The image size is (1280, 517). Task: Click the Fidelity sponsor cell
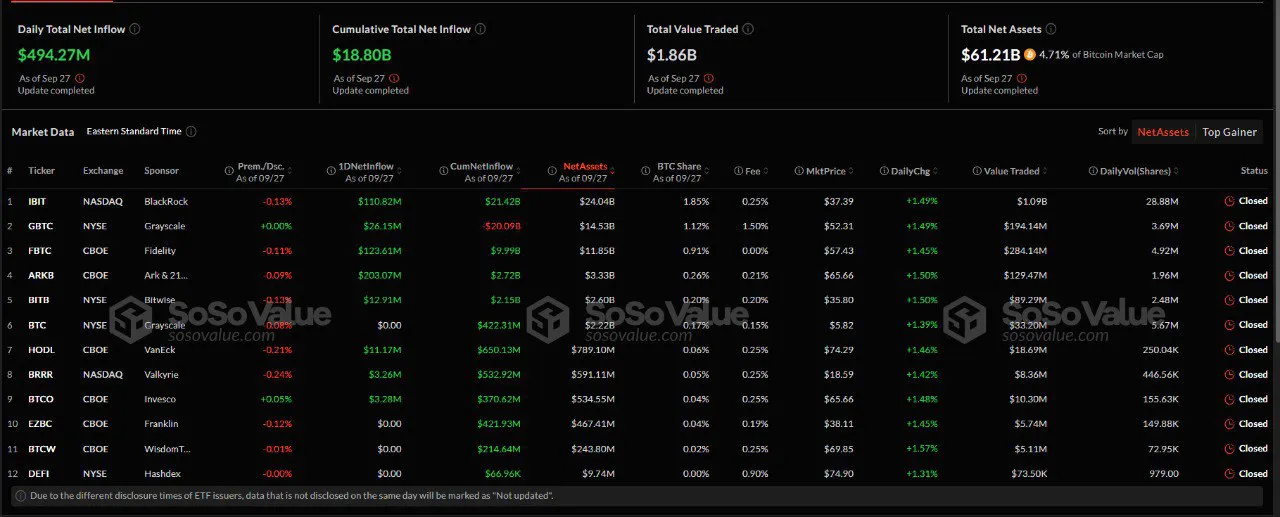click(160, 251)
